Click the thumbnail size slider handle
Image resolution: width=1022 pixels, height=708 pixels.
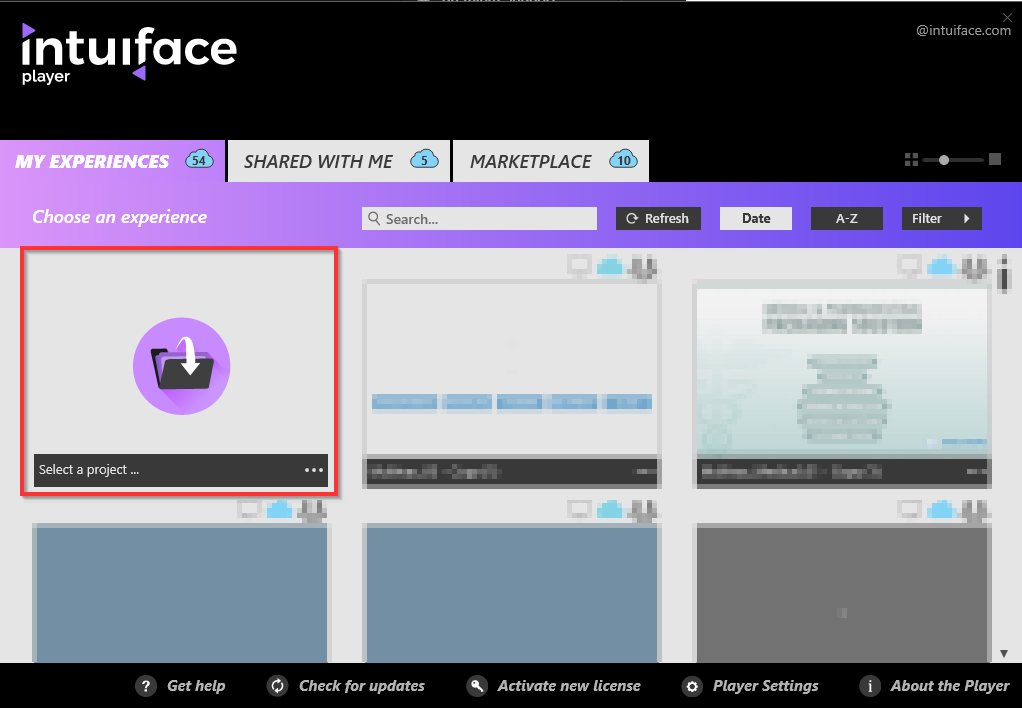[944, 160]
